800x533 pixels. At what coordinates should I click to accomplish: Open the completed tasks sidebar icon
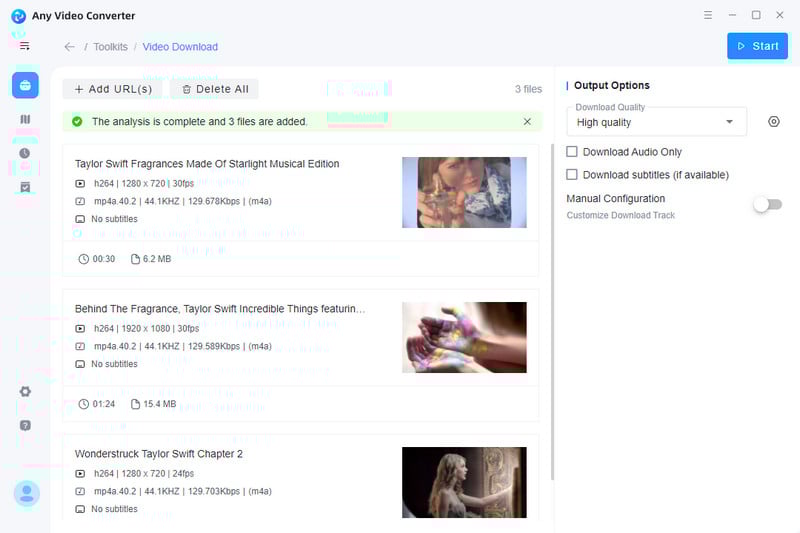point(25,187)
